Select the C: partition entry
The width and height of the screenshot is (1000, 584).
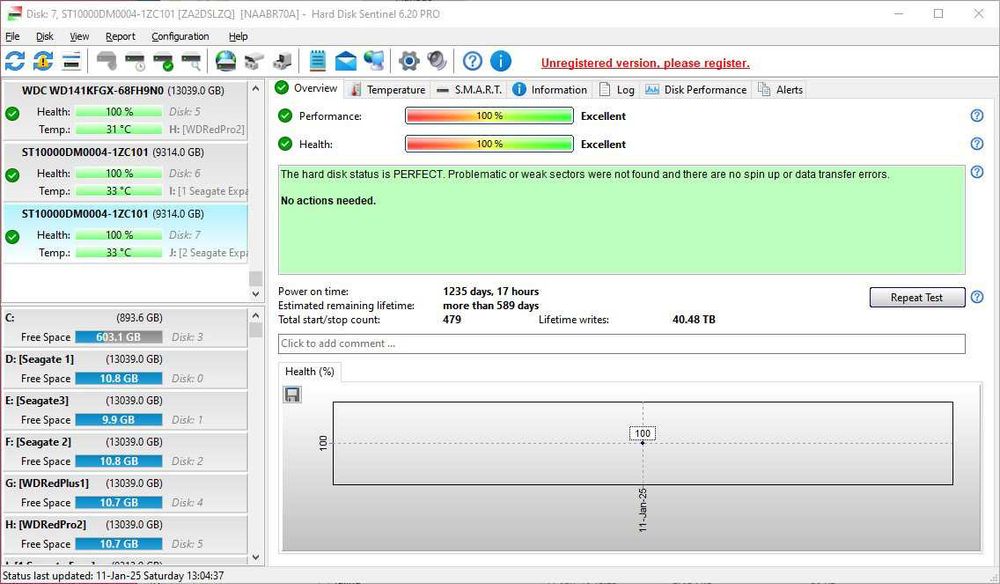pyautogui.click(x=125, y=328)
